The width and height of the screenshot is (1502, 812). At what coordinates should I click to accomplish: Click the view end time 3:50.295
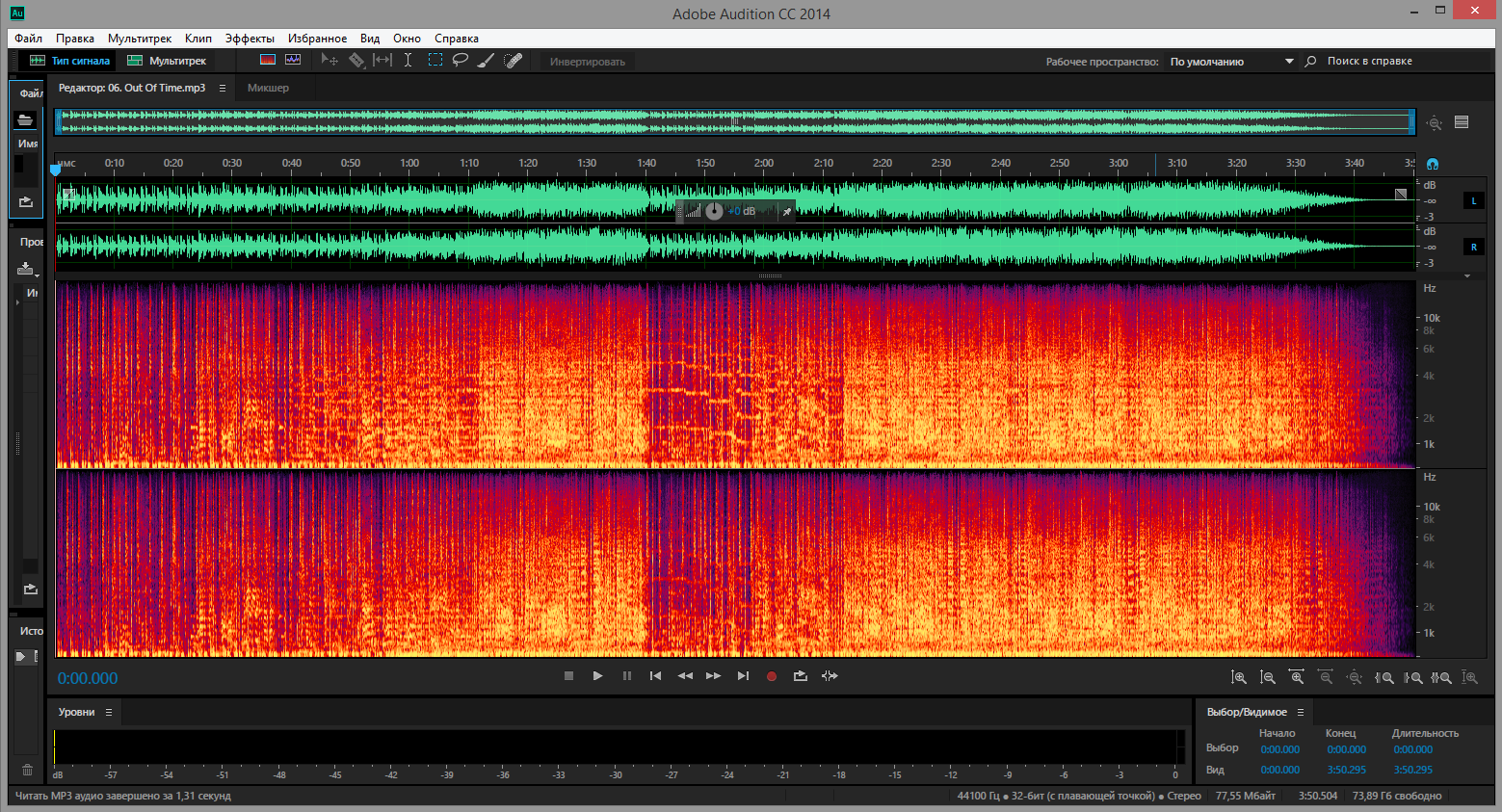coord(1347,770)
